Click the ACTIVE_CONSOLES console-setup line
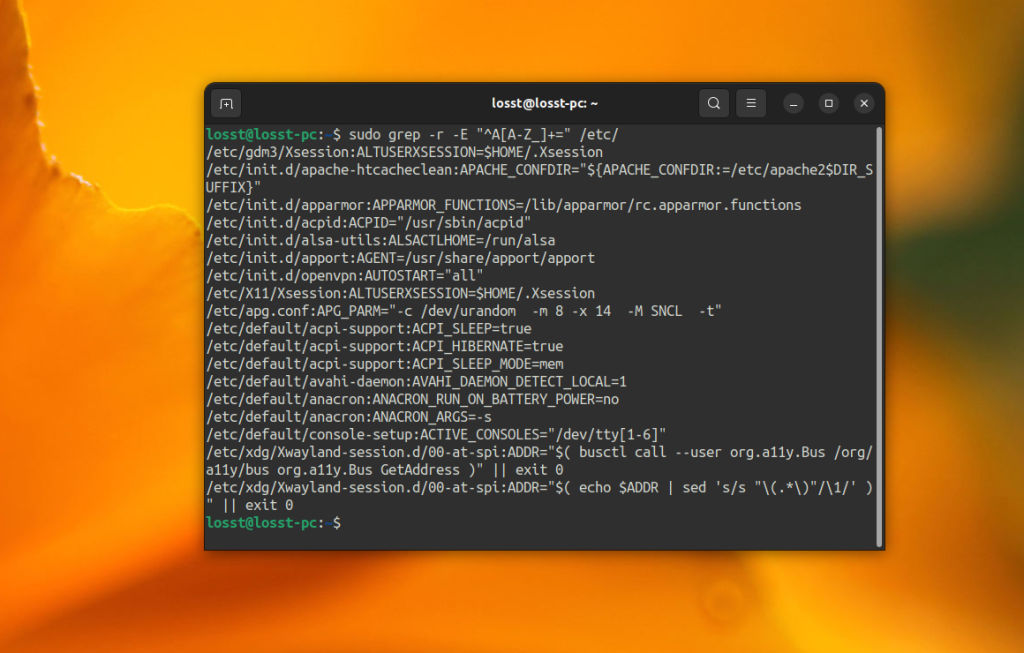The height and width of the screenshot is (653, 1024). coord(436,434)
